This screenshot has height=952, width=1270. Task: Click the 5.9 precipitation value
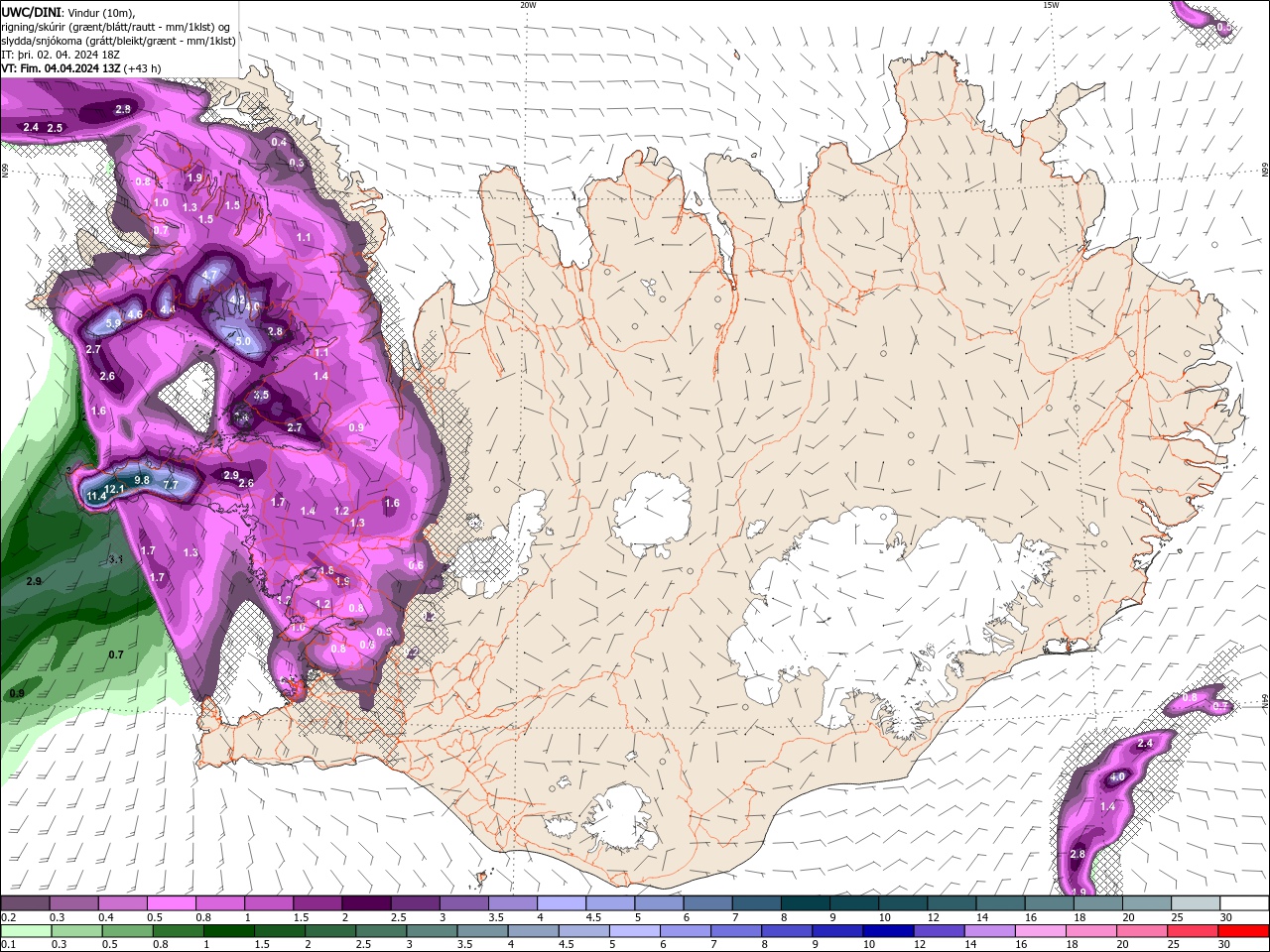point(112,323)
